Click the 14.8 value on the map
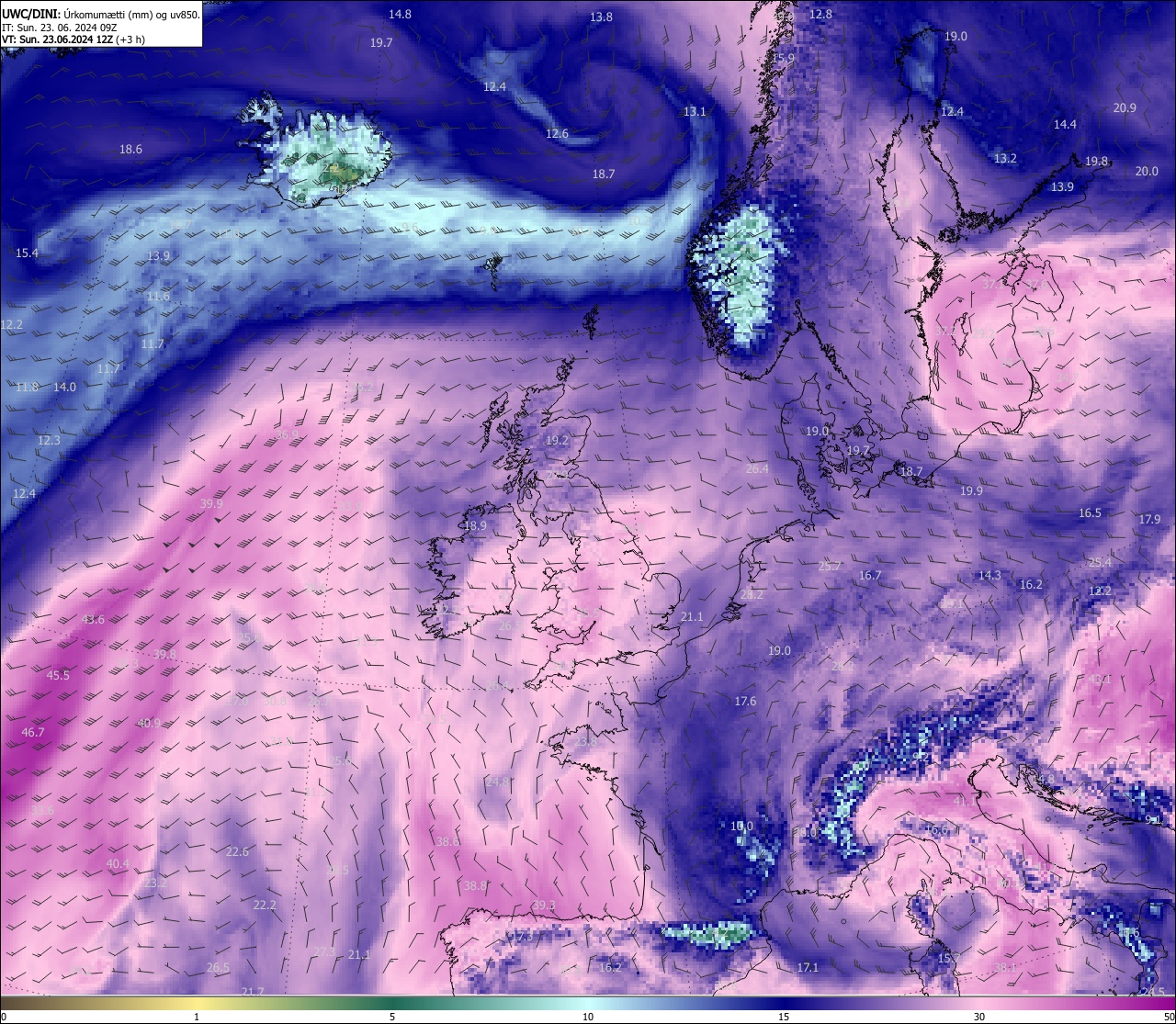 400,14
